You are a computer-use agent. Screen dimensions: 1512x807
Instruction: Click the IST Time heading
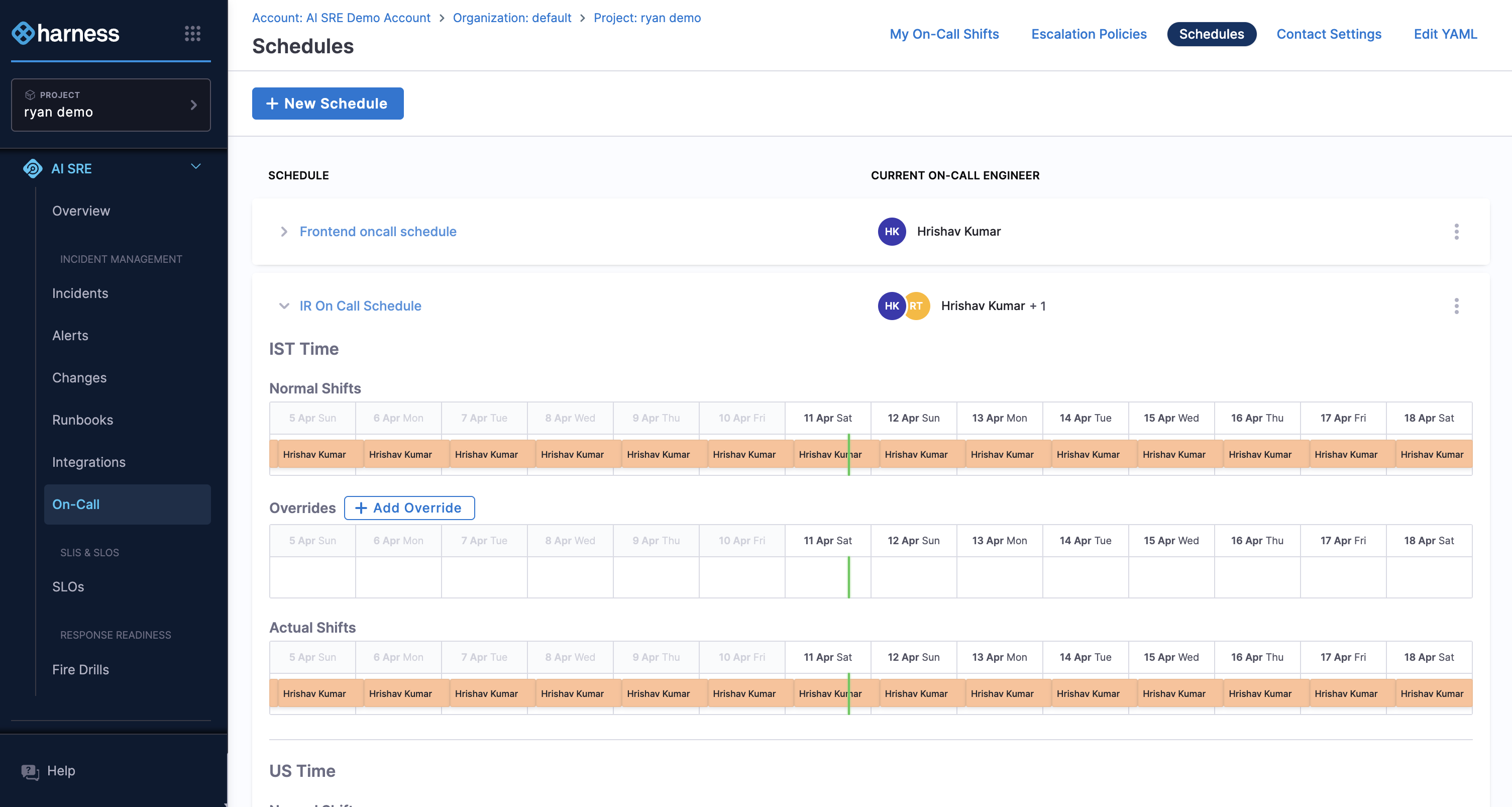tap(303, 349)
